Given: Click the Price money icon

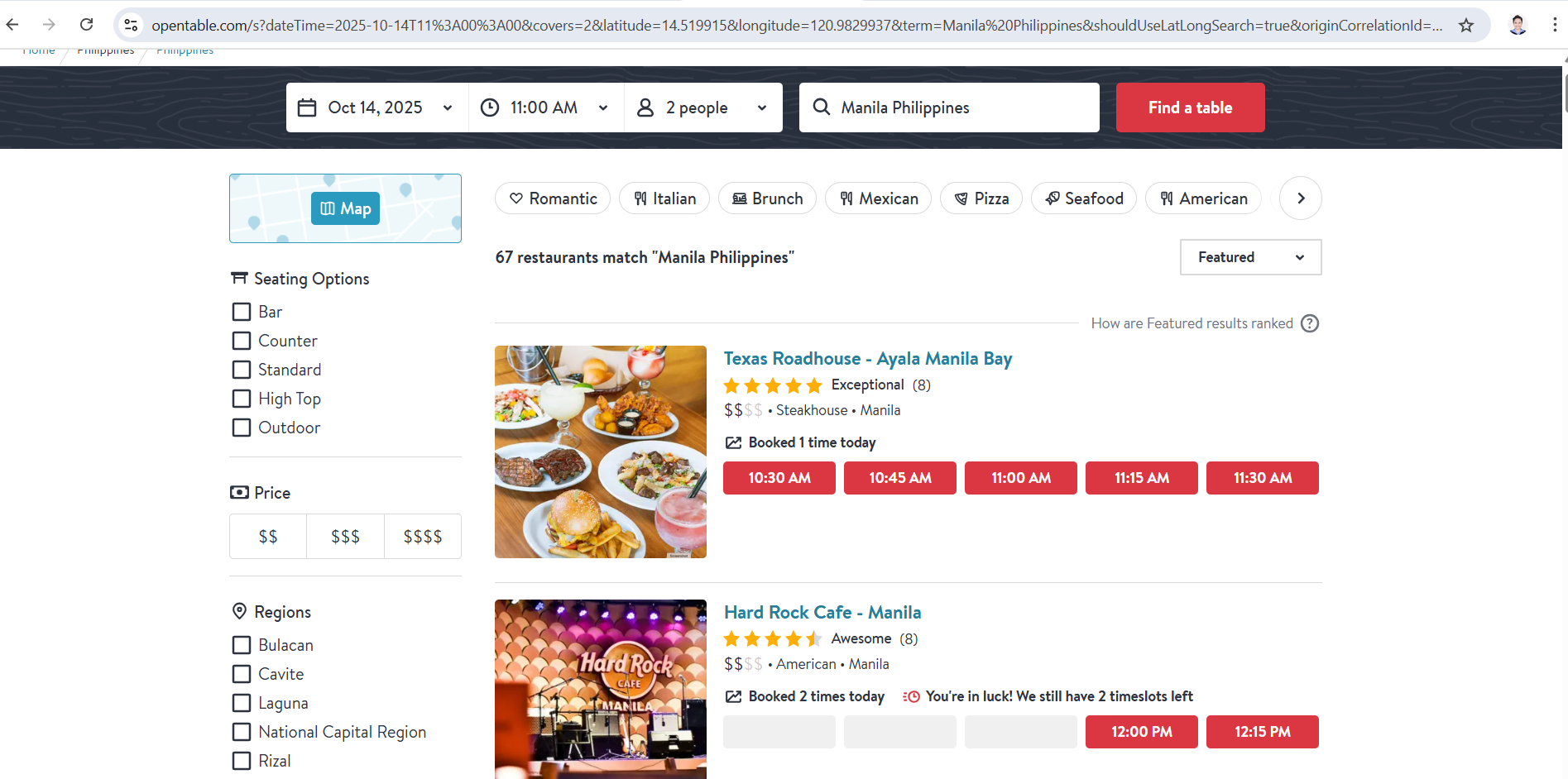Looking at the screenshot, I should (239, 492).
